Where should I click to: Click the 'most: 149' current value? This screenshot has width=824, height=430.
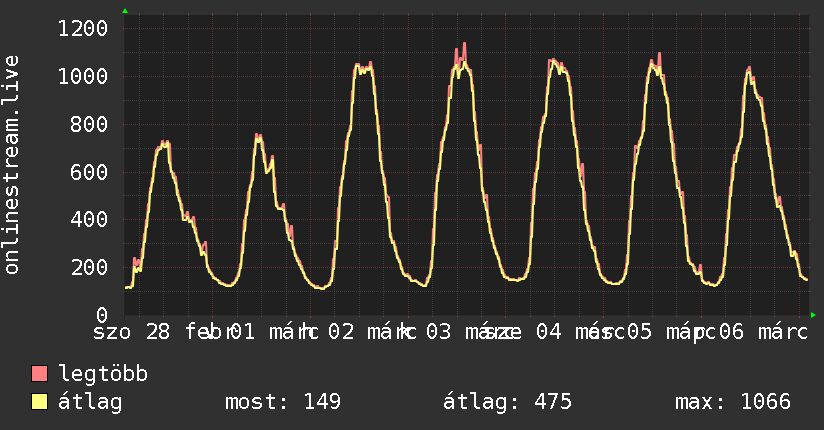pos(283,402)
